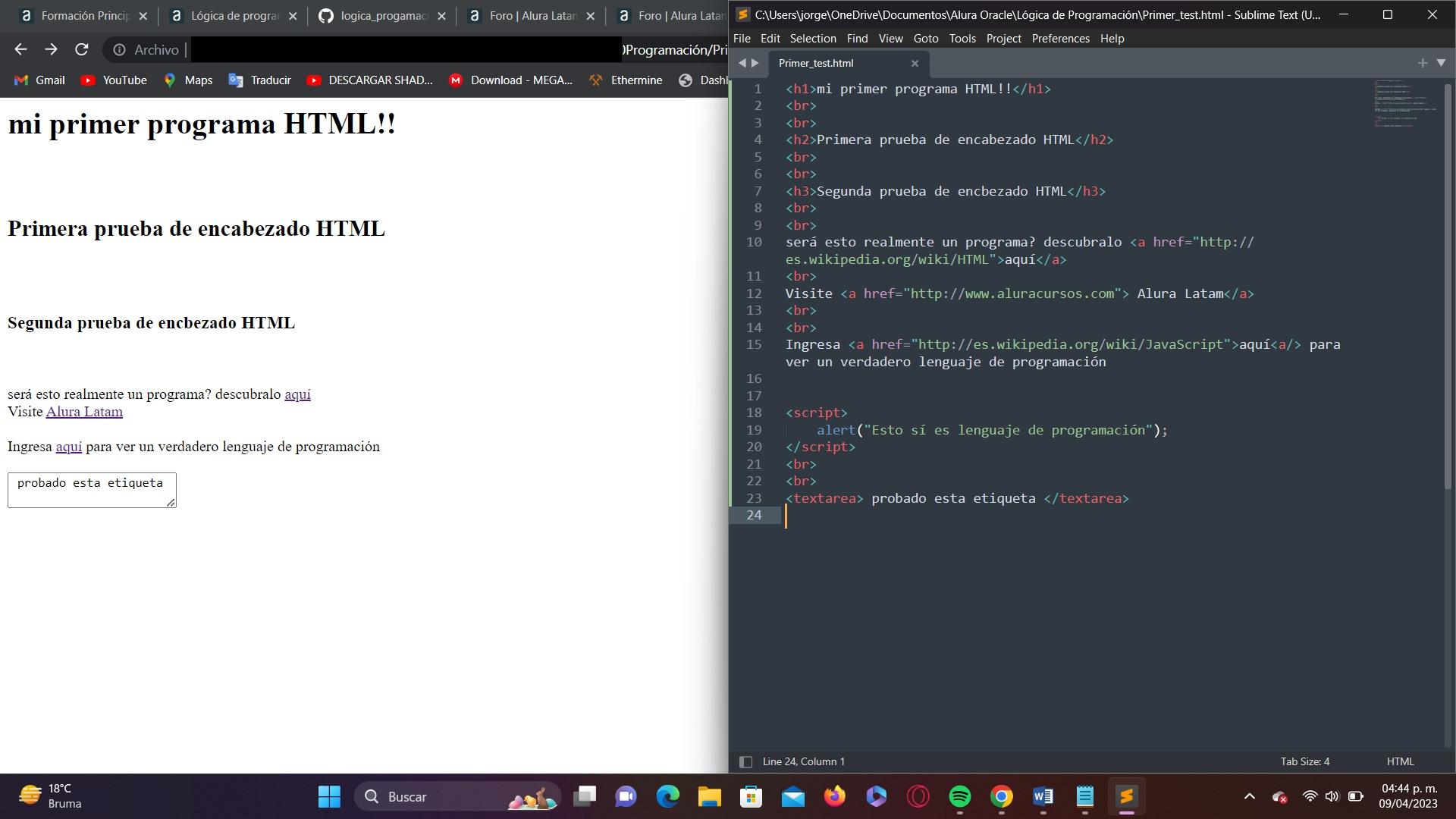Open the Ethermine bookmark

pos(626,80)
